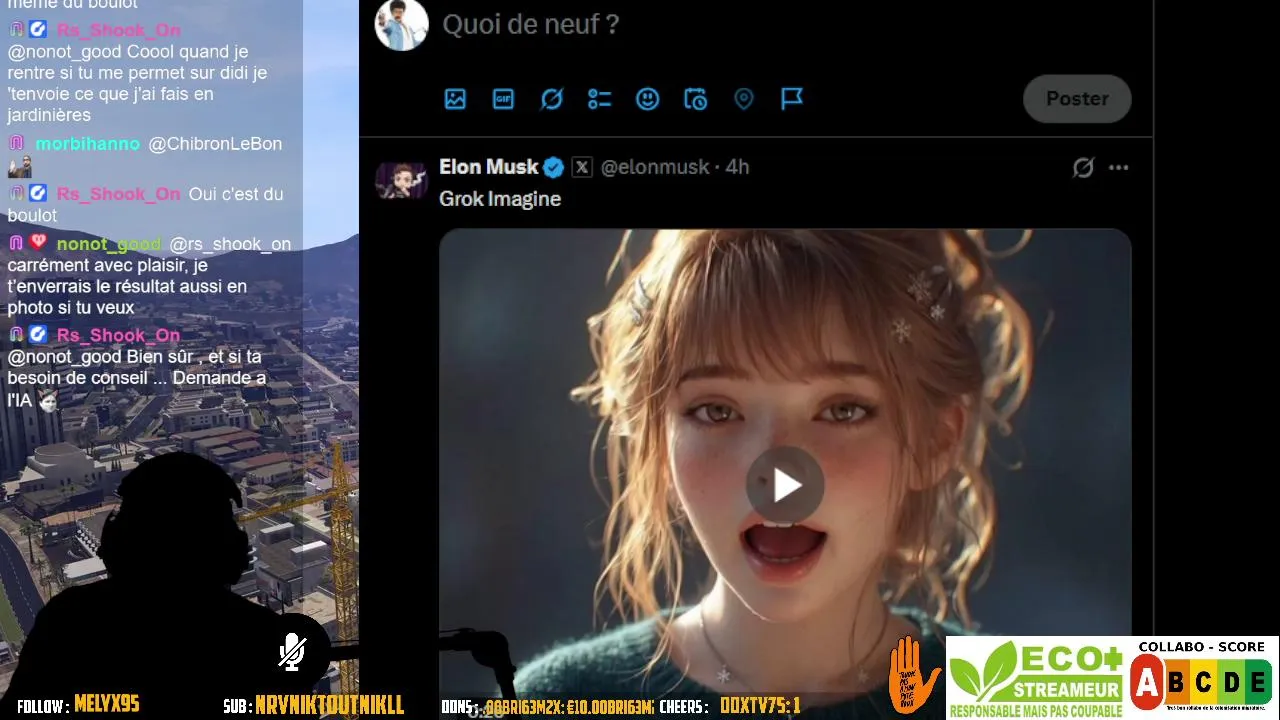Screen dimensions: 1280x720
Task: Open the emoji picker
Action: [x=648, y=99]
